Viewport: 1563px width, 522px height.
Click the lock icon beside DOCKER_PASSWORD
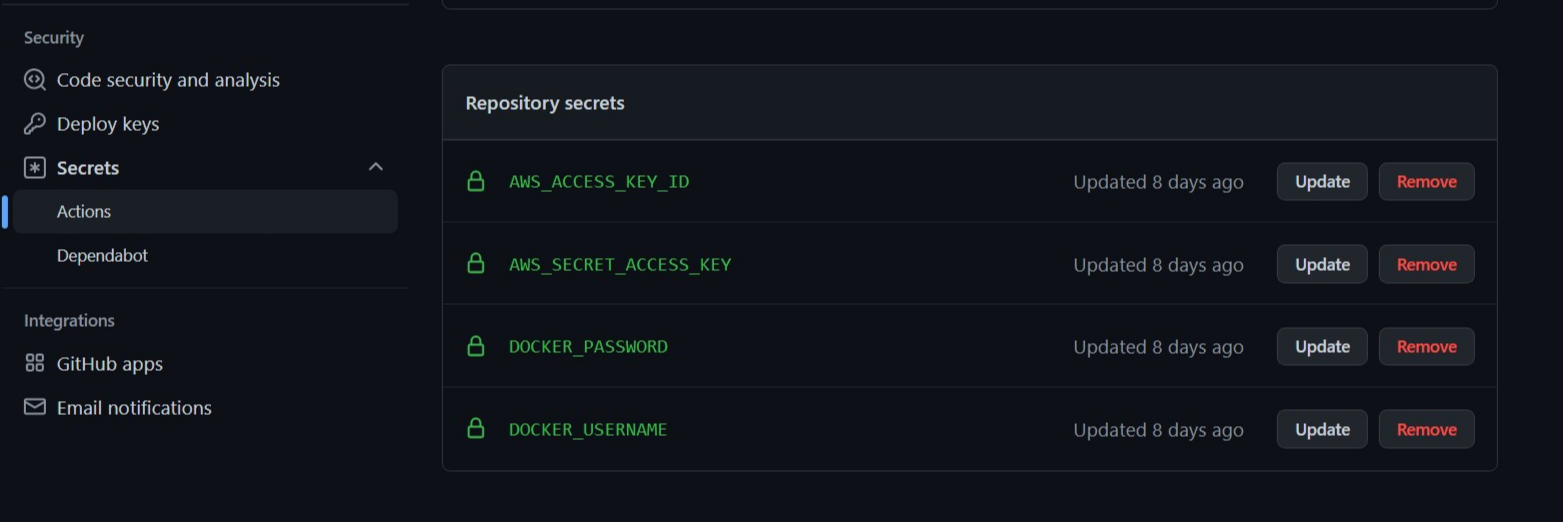pos(476,346)
